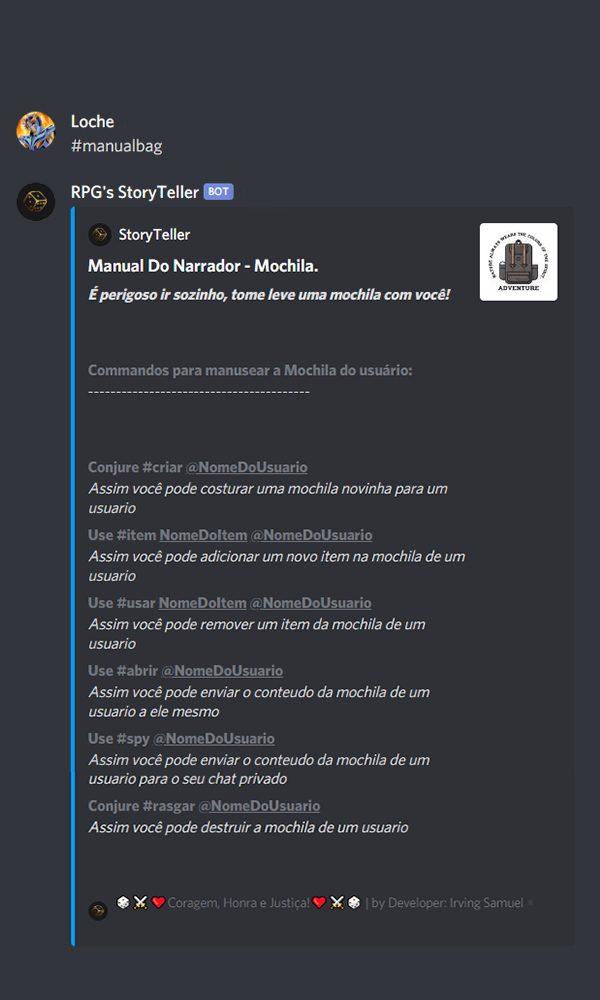The height and width of the screenshot is (1000, 600).
Task: Click the StoryTeller embed author name
Action: pos(154,235)
